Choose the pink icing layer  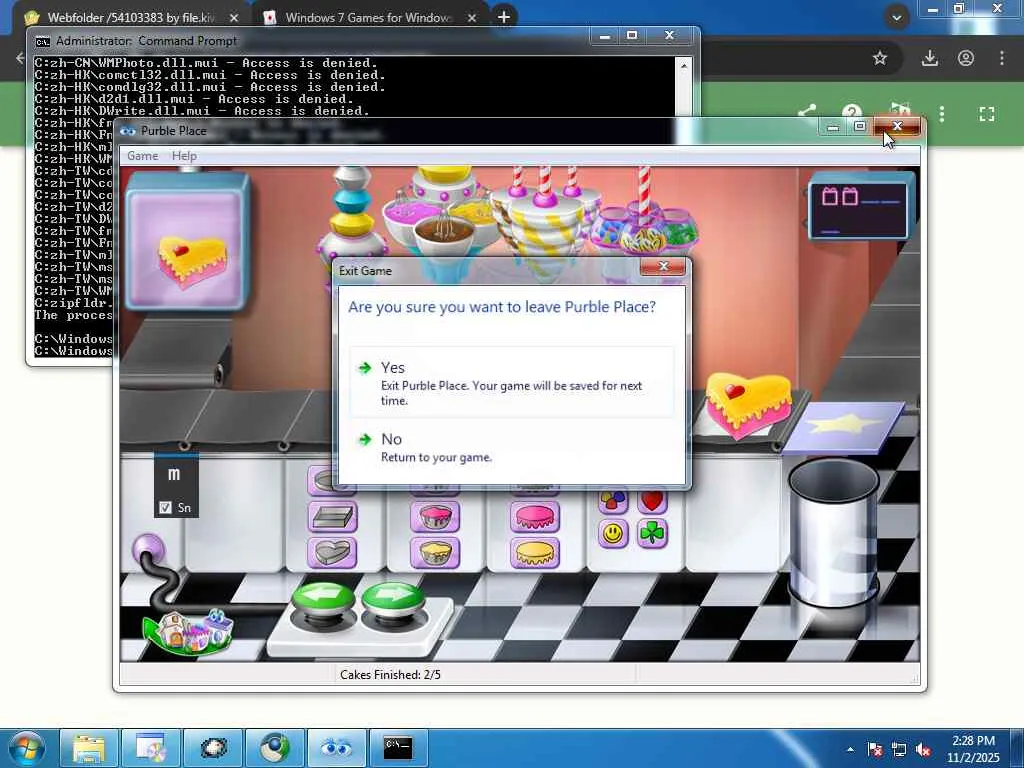coord(535,517)
